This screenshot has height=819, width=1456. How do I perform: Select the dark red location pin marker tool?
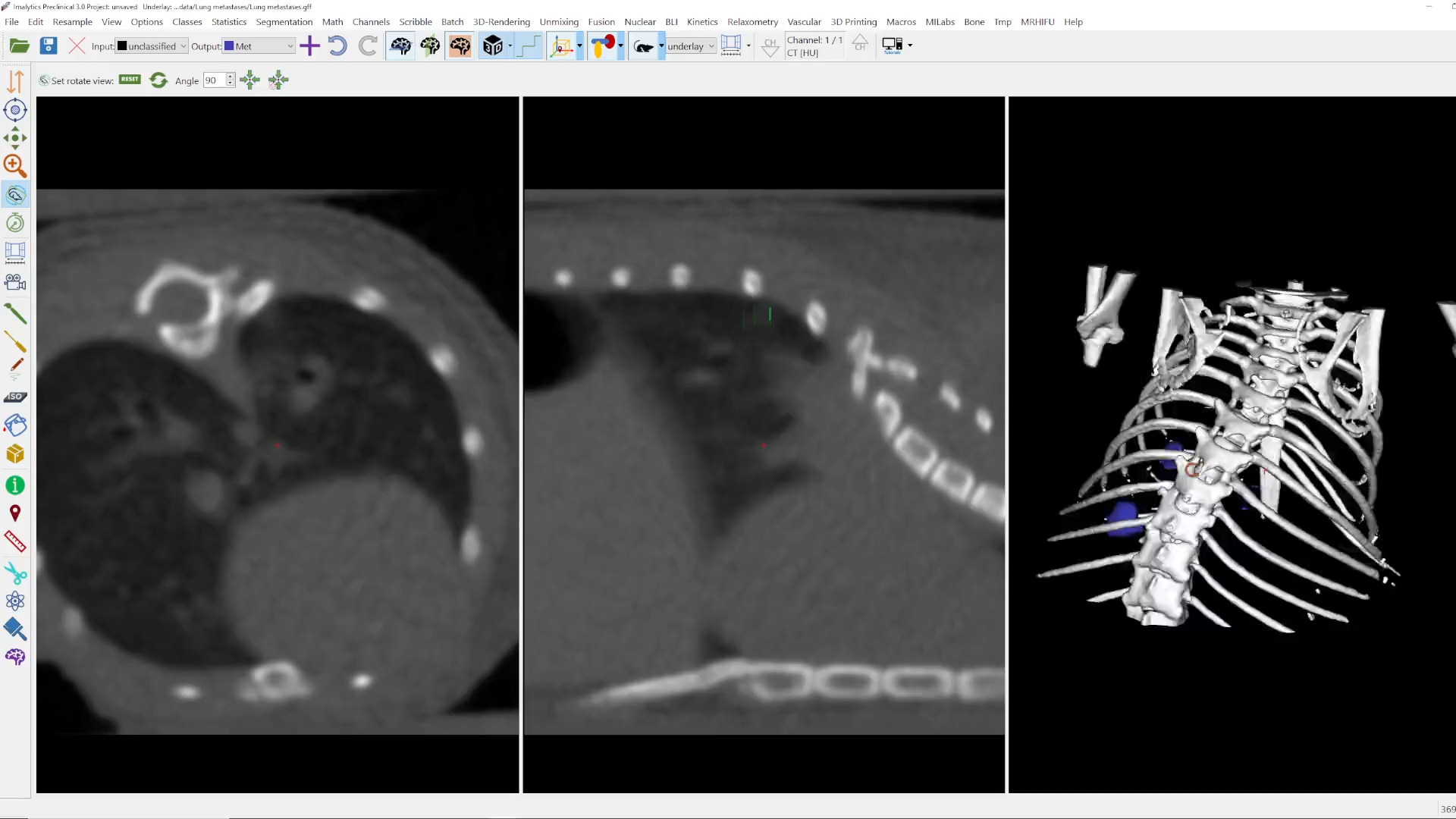coord(15,513)
